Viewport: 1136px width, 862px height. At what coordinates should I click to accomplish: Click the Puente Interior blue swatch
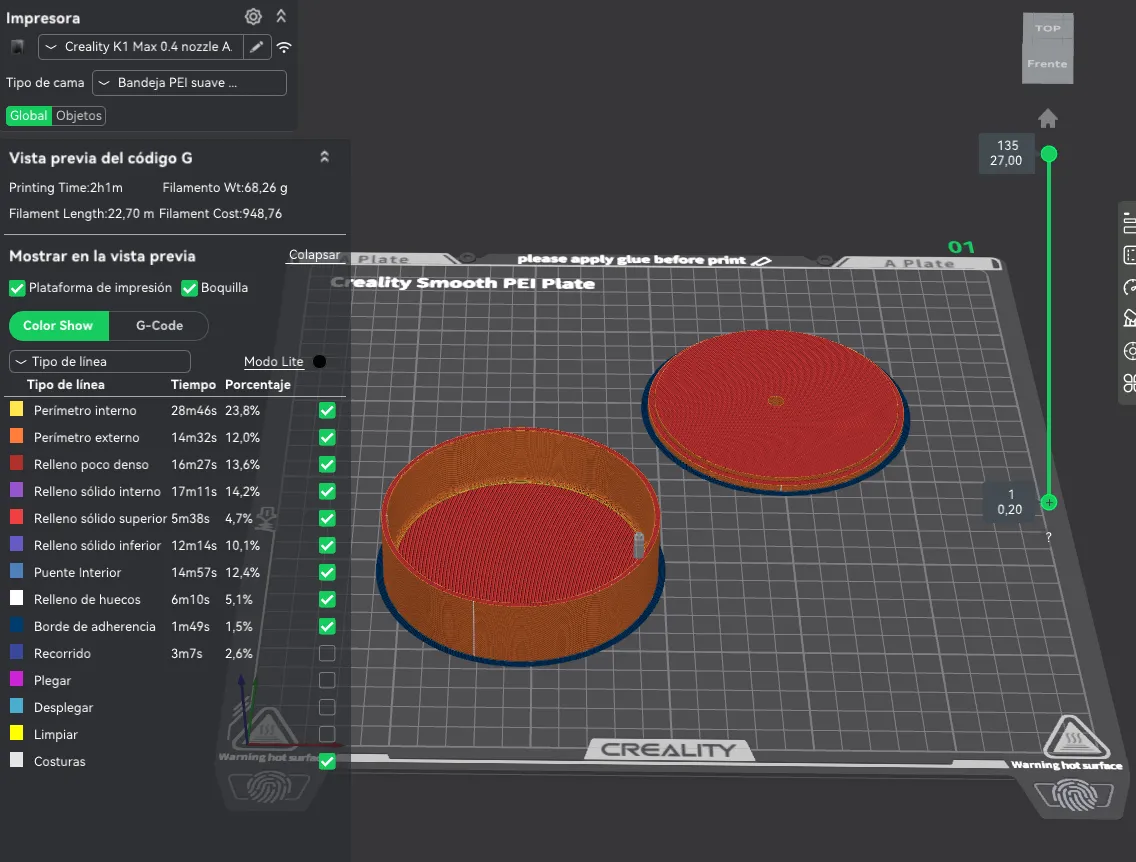(x=16, y=571)
